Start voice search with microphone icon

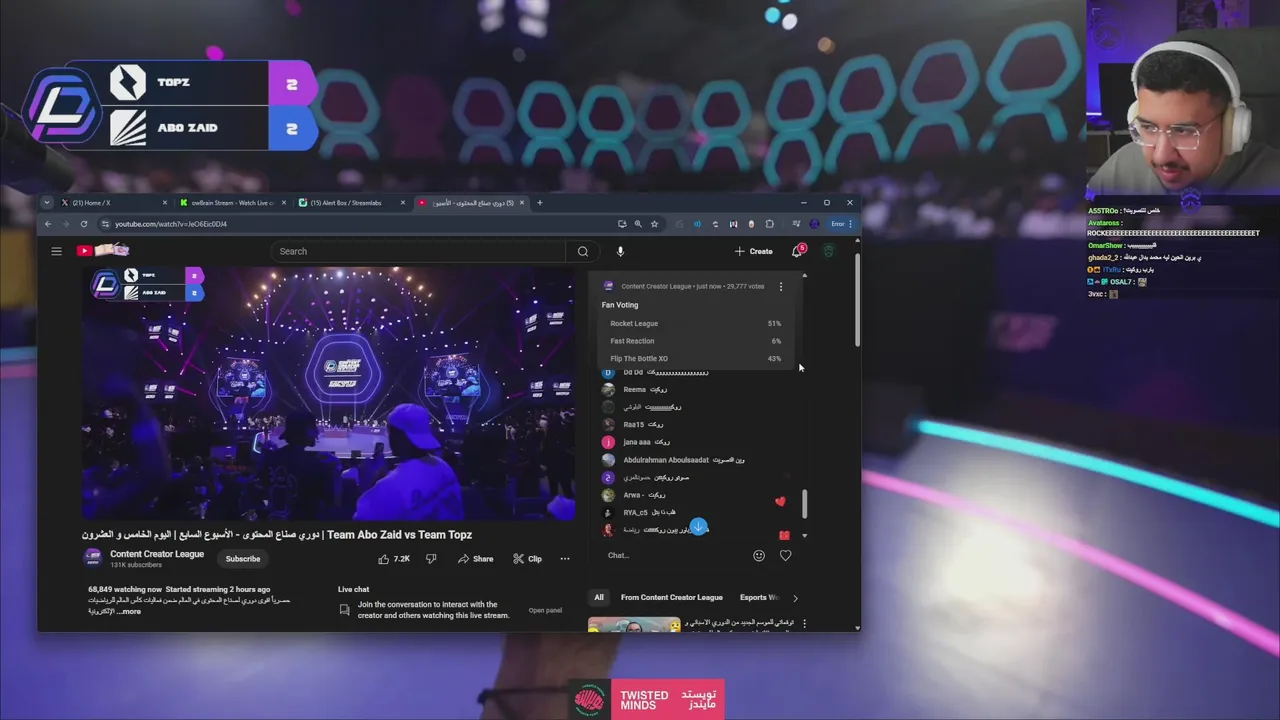tap(620, 251)
